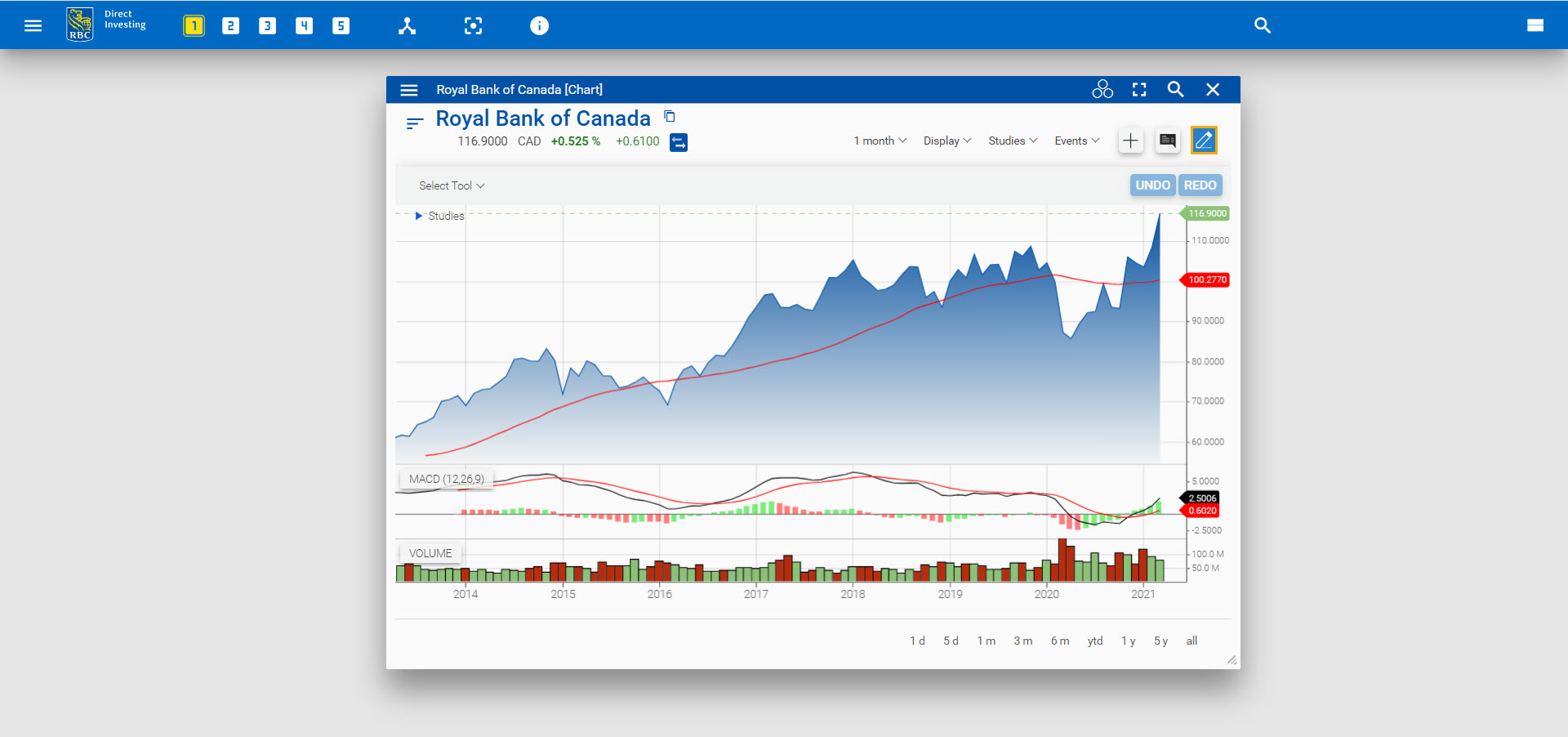Toggle the chart comments icon
The height and width of the screenshot is (737, 1568).
tap(1168, 141)
